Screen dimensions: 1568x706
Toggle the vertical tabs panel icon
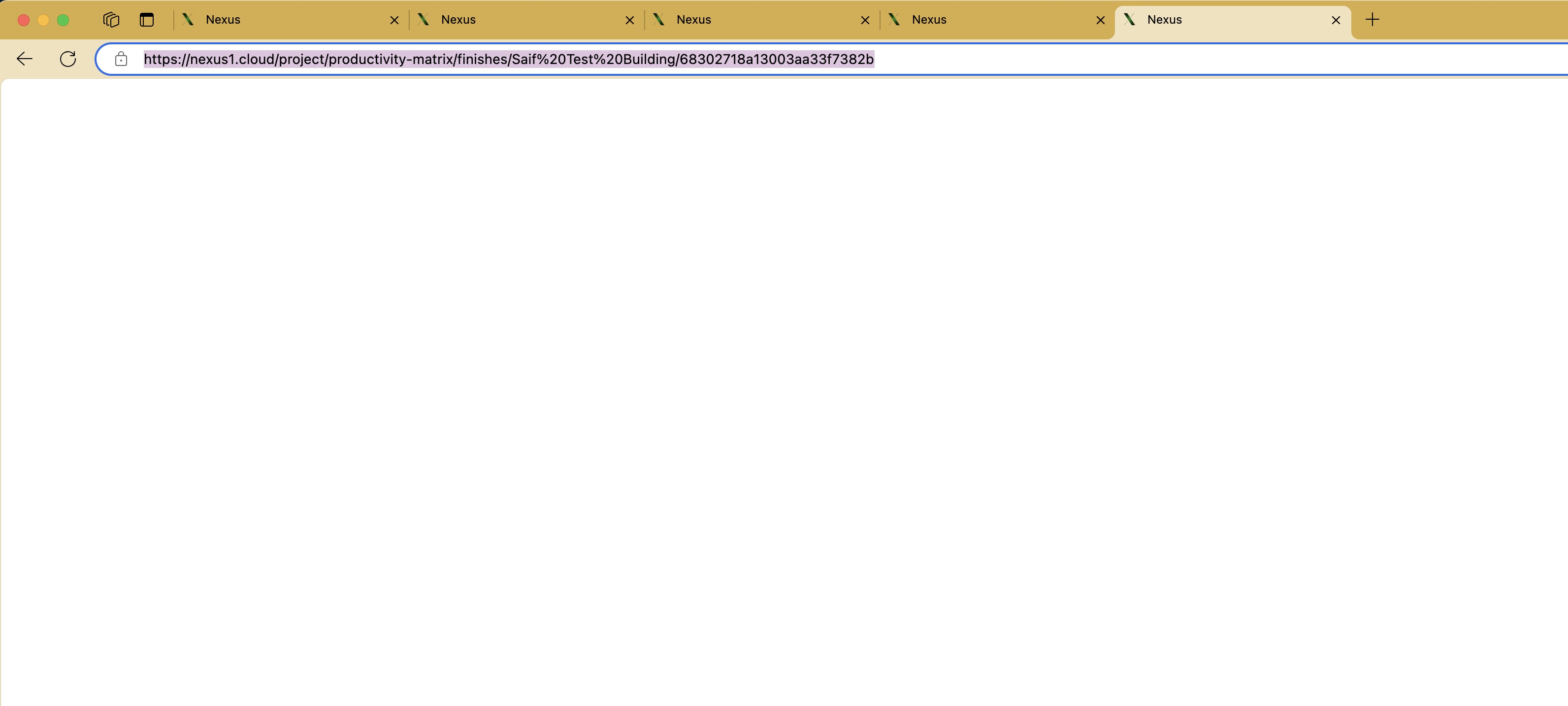tap(147, 20)
